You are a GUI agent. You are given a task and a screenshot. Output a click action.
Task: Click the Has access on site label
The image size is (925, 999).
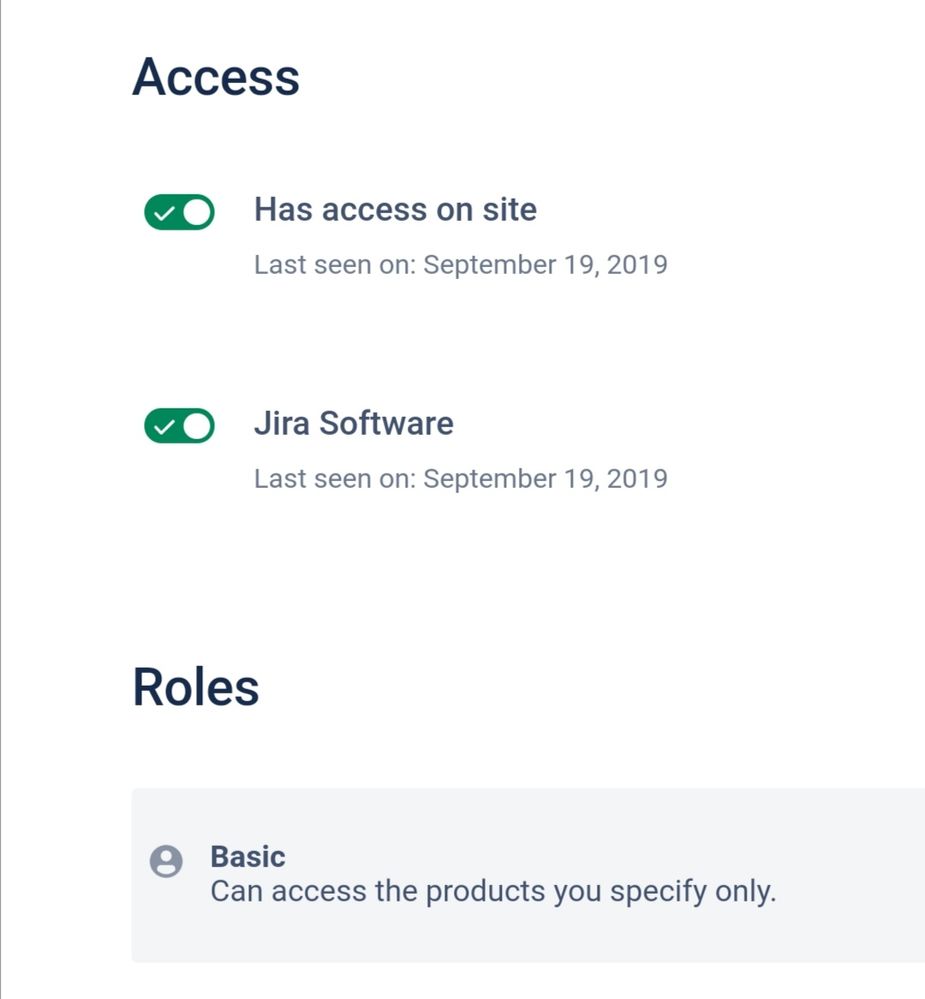pyautogui.click(x=395, y=210)
